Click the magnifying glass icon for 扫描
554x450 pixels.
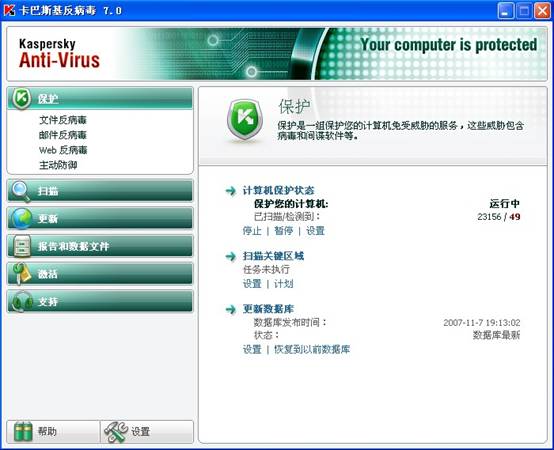point(21,191)
